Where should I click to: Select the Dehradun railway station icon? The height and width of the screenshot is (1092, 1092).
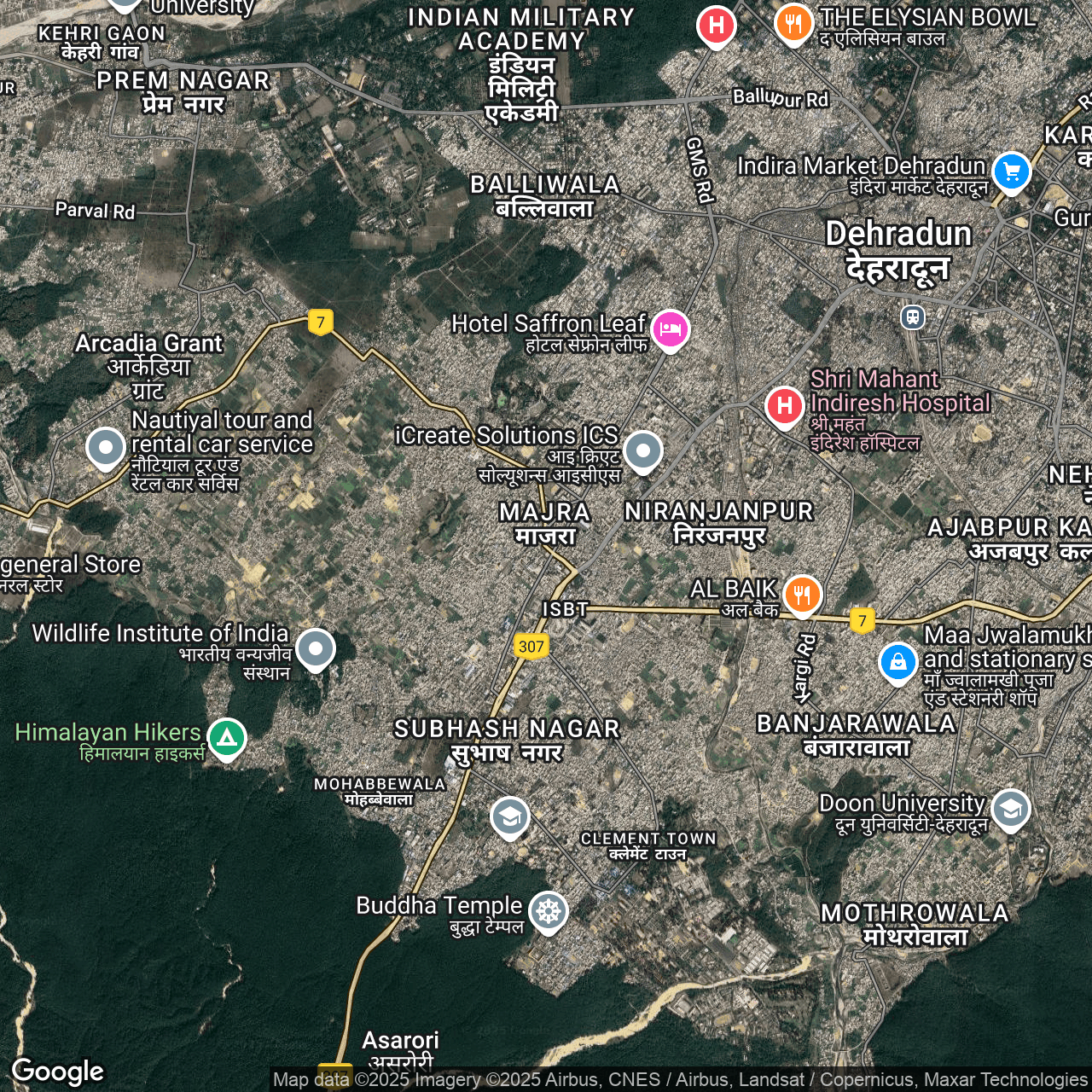[x=913, y=317]
